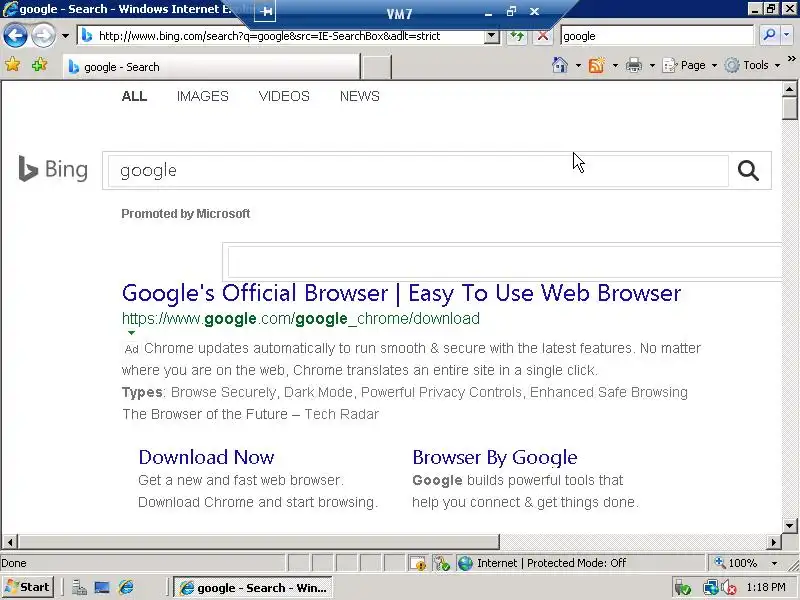Select the 'google - Search' browser tab
Viewport: 800px width, 600px height.
tap(212, 67)
